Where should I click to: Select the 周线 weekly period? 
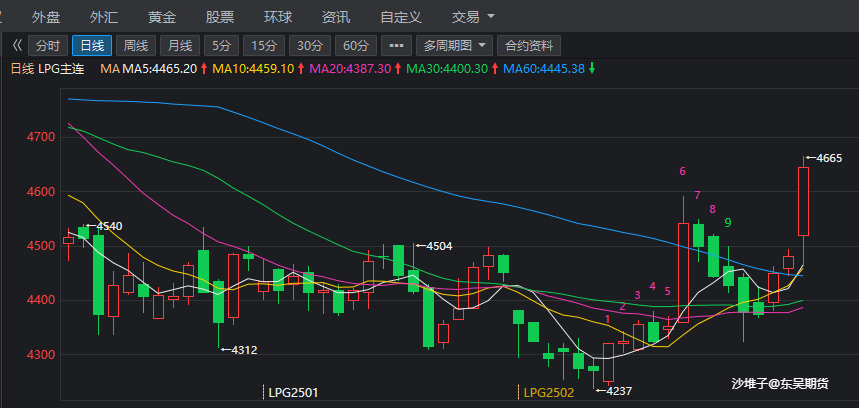tap(136, 45)
